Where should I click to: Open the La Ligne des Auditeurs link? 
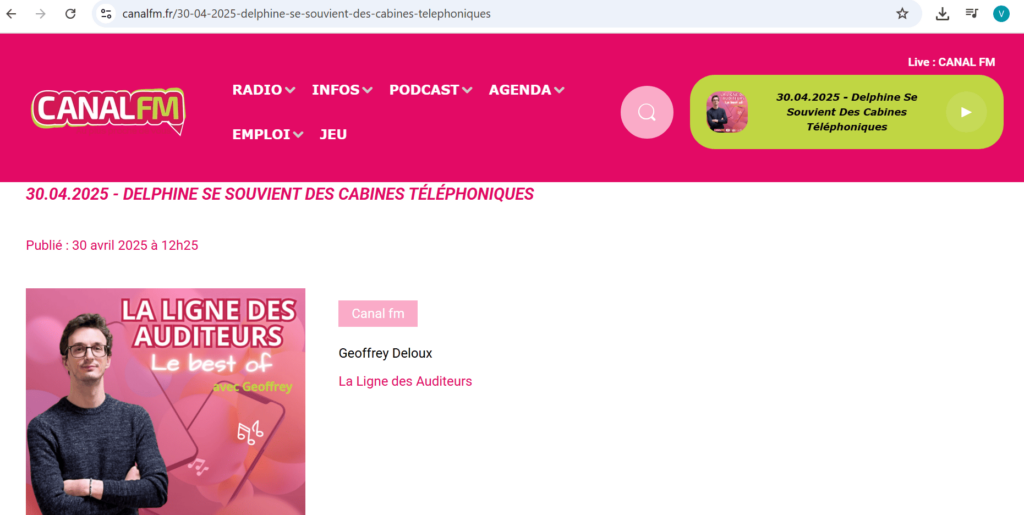click(x=405, y=381)
